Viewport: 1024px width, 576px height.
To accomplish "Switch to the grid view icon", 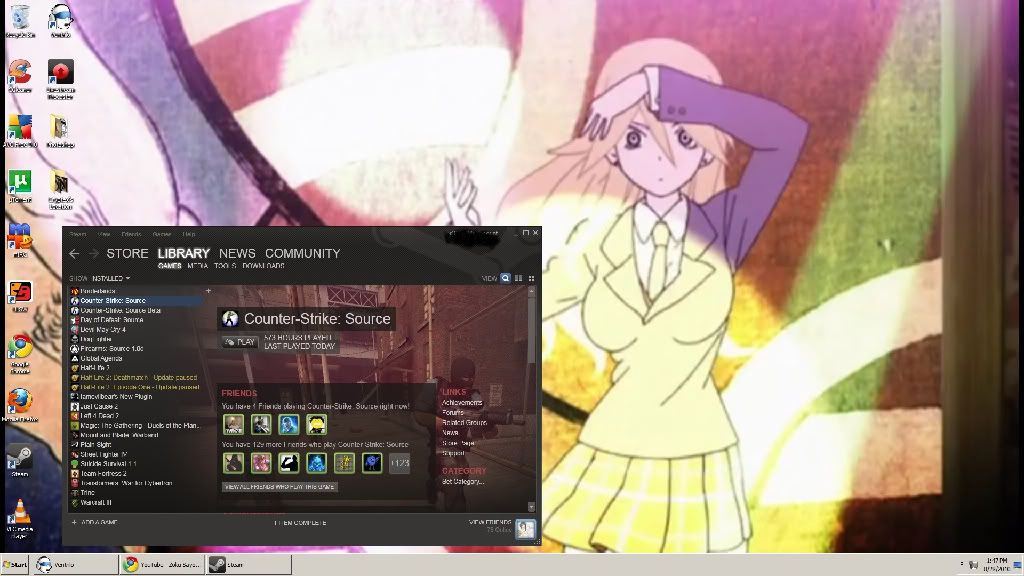I will coord(531,278).
